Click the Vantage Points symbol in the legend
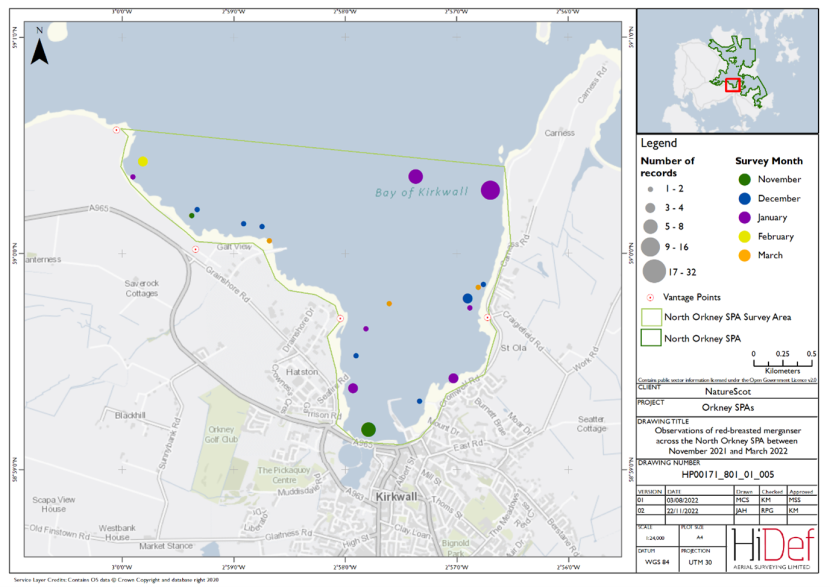830x587 pixels. 650,297
